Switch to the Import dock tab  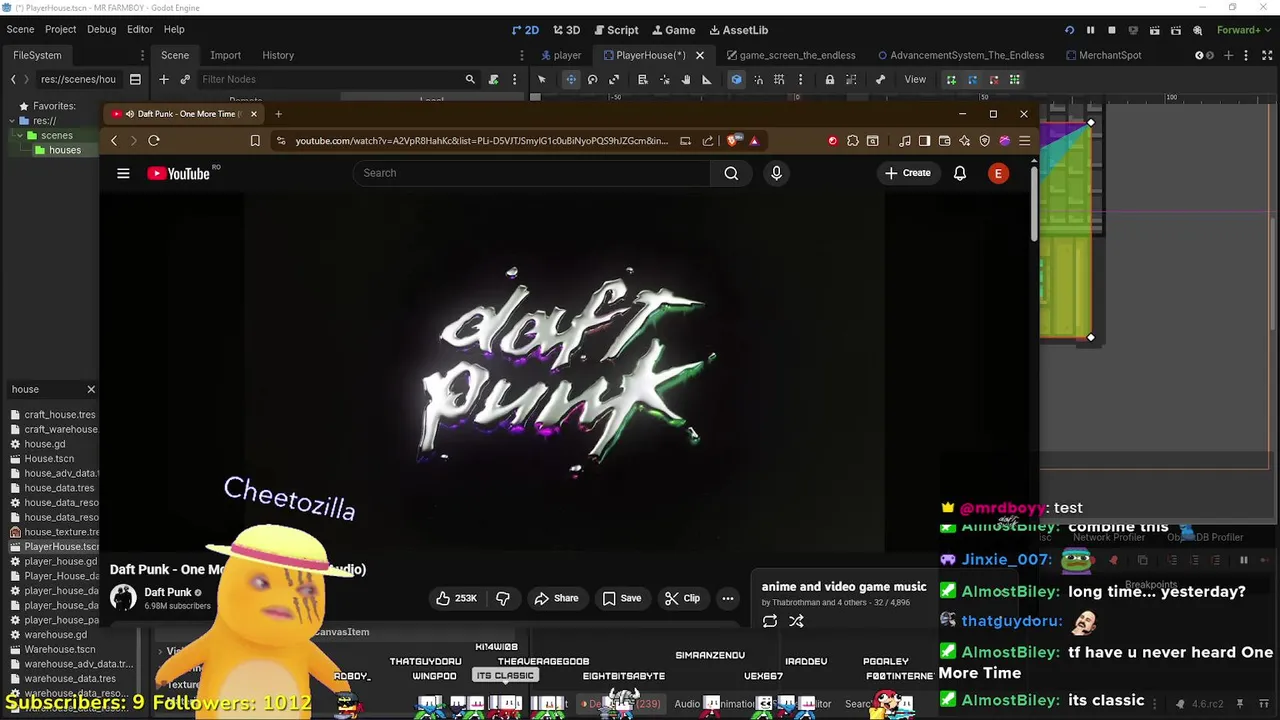click(225, 55)
